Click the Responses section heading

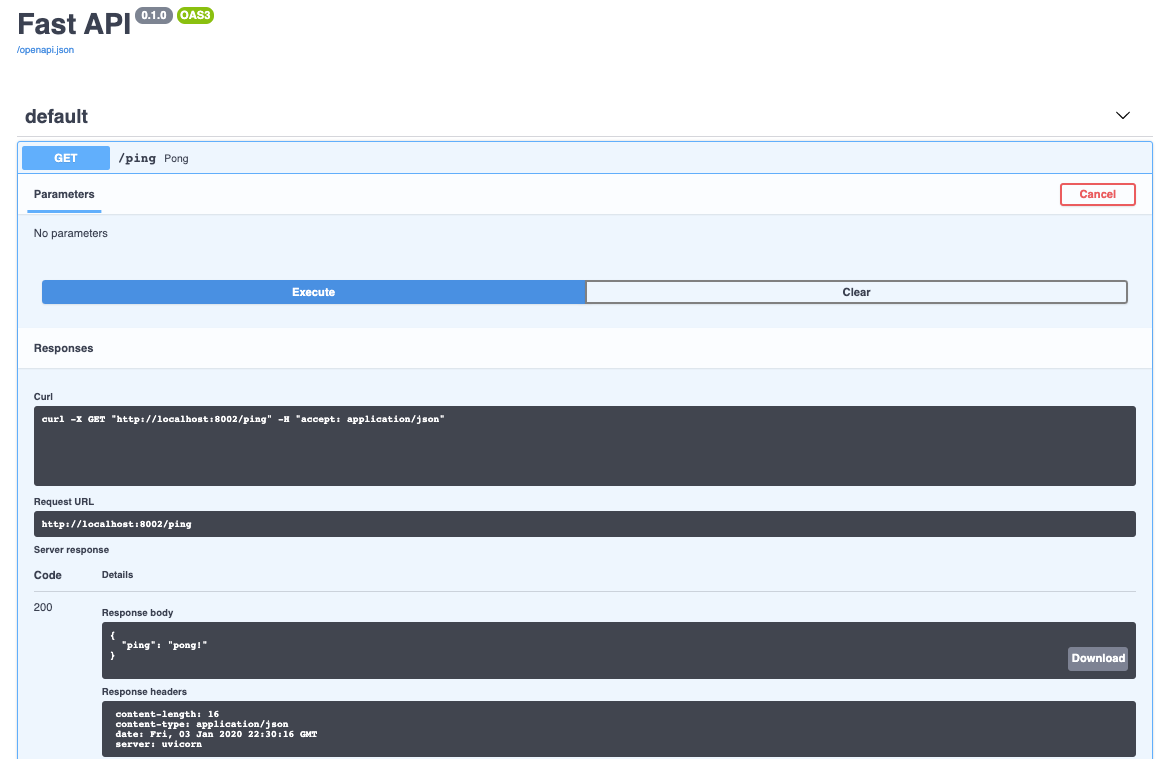[x=63, y=348]
